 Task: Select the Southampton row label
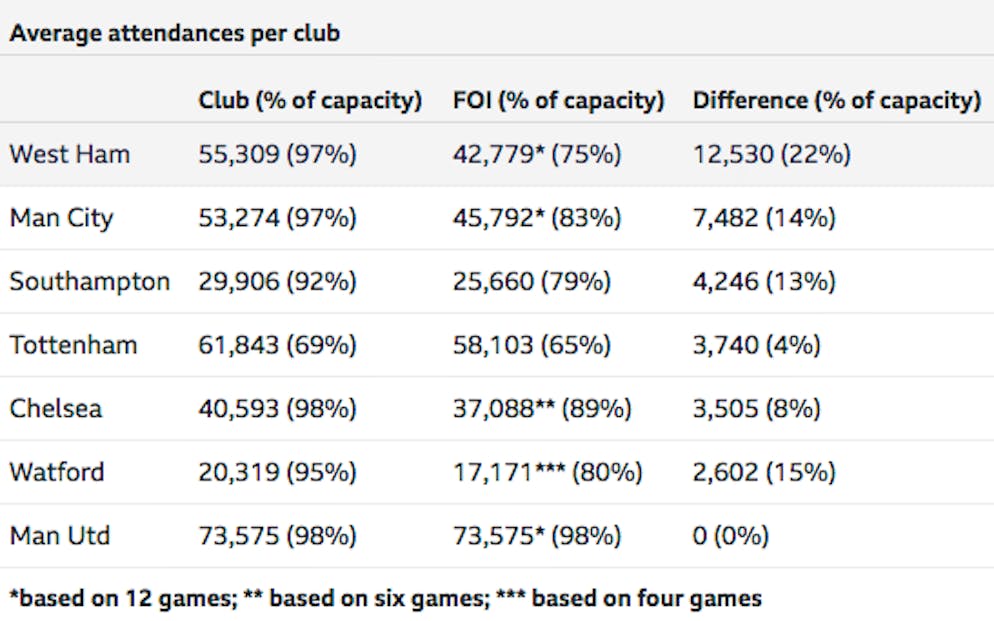click(90, 281)
